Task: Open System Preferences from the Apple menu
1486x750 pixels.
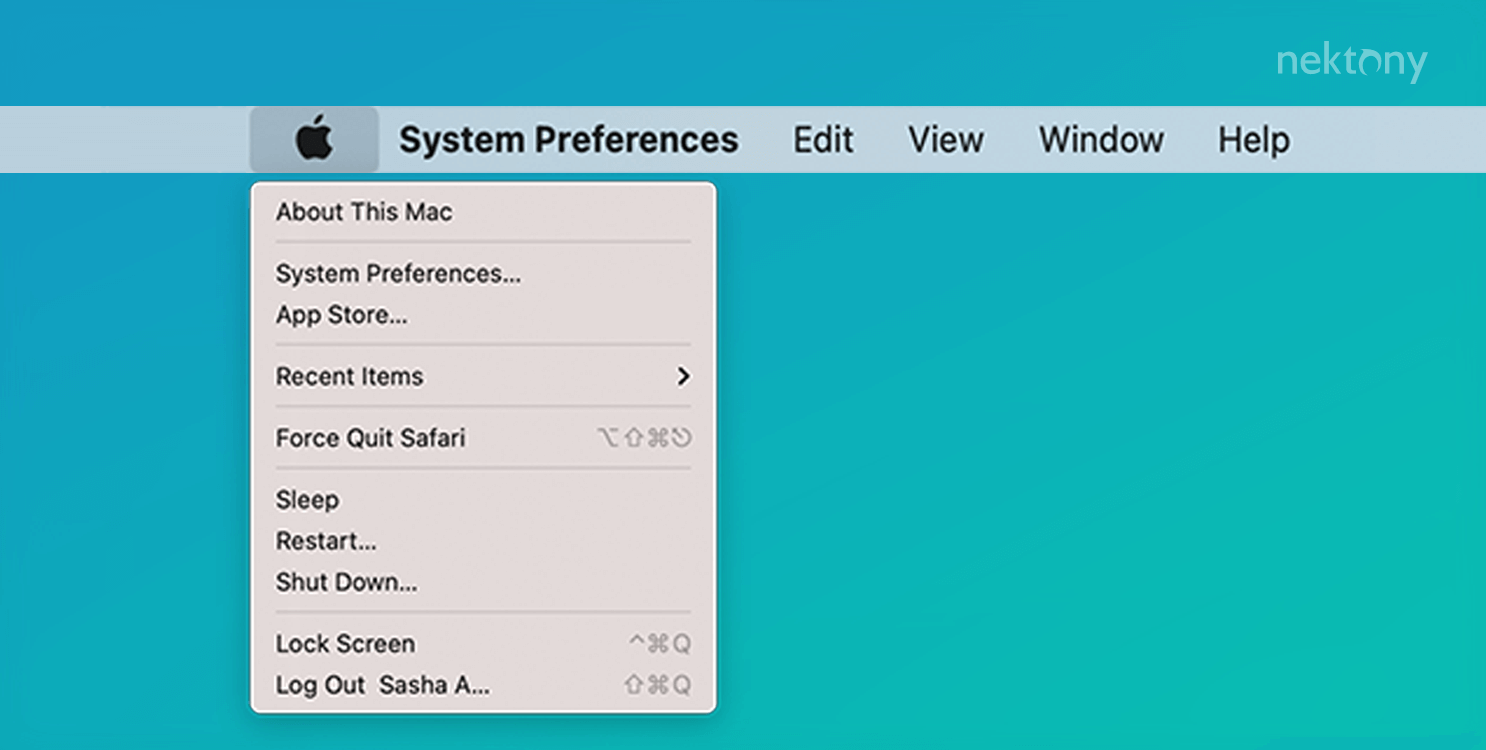Action: point(398,273)
